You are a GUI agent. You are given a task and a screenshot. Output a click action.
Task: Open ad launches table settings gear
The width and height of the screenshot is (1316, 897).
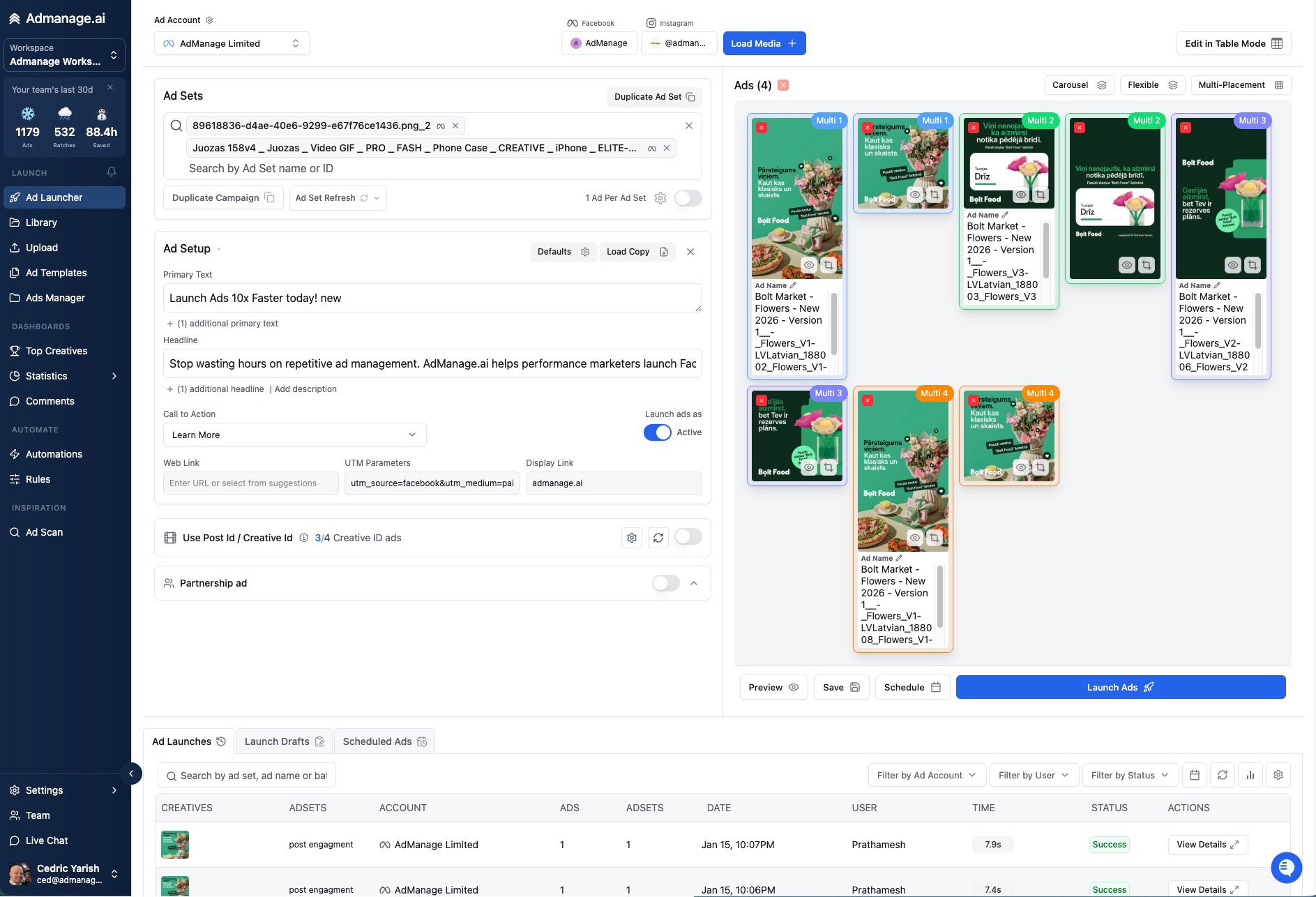point(1278,775)
